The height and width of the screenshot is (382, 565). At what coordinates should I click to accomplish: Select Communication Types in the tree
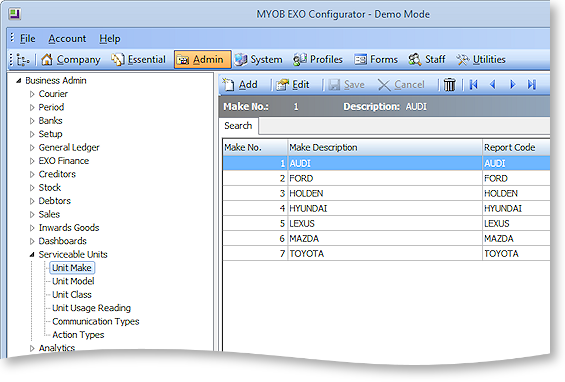coord(95,321)
